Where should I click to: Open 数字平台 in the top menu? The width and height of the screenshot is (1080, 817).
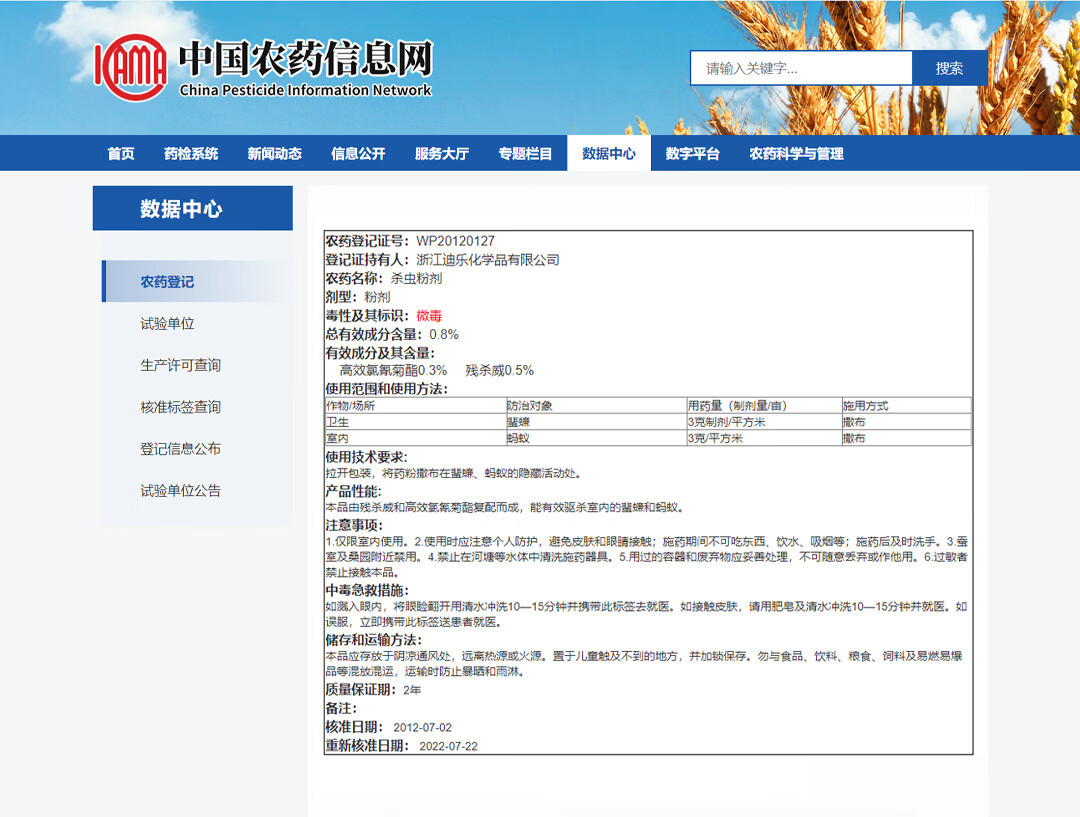pos(692,153)
